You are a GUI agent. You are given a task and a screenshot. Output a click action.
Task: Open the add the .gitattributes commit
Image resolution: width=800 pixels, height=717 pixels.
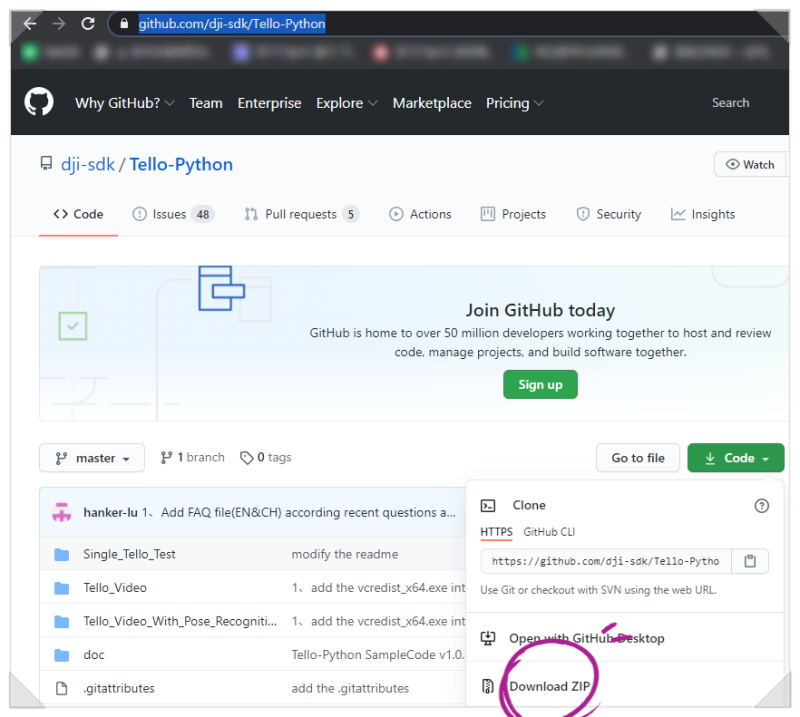pos(350,688)
